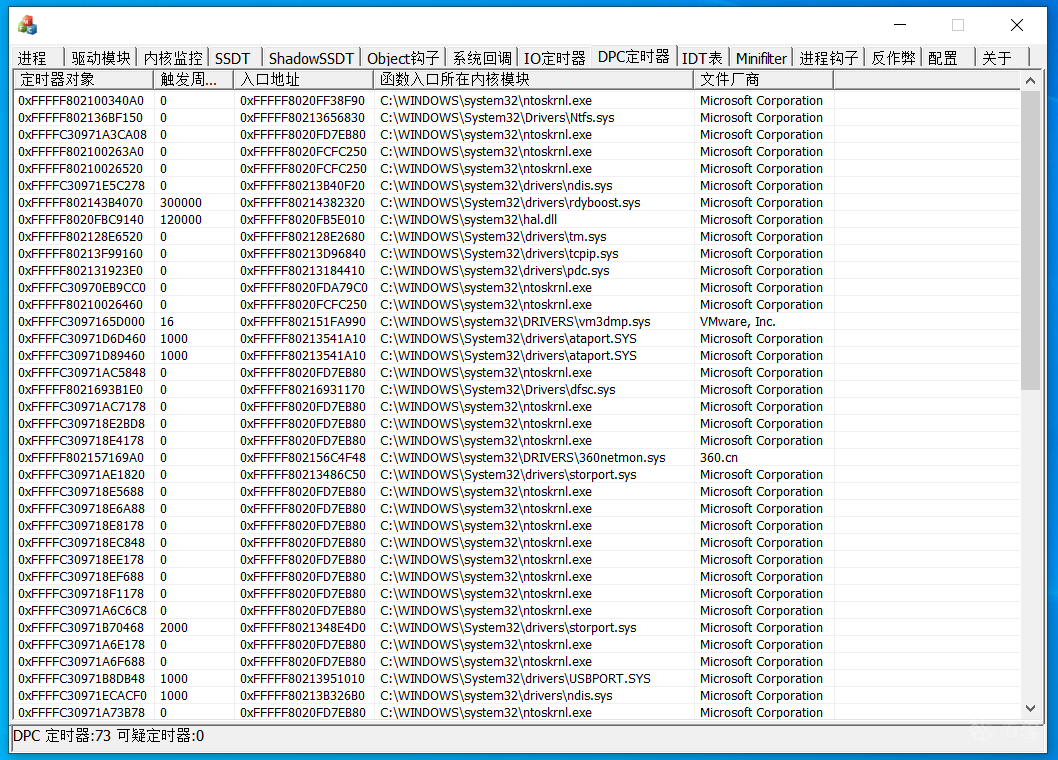The width and height of the screenshot is (1058, 760).
Task: Select timer object 0xFFFFC30971A73B78
Action: click(82, 713)
